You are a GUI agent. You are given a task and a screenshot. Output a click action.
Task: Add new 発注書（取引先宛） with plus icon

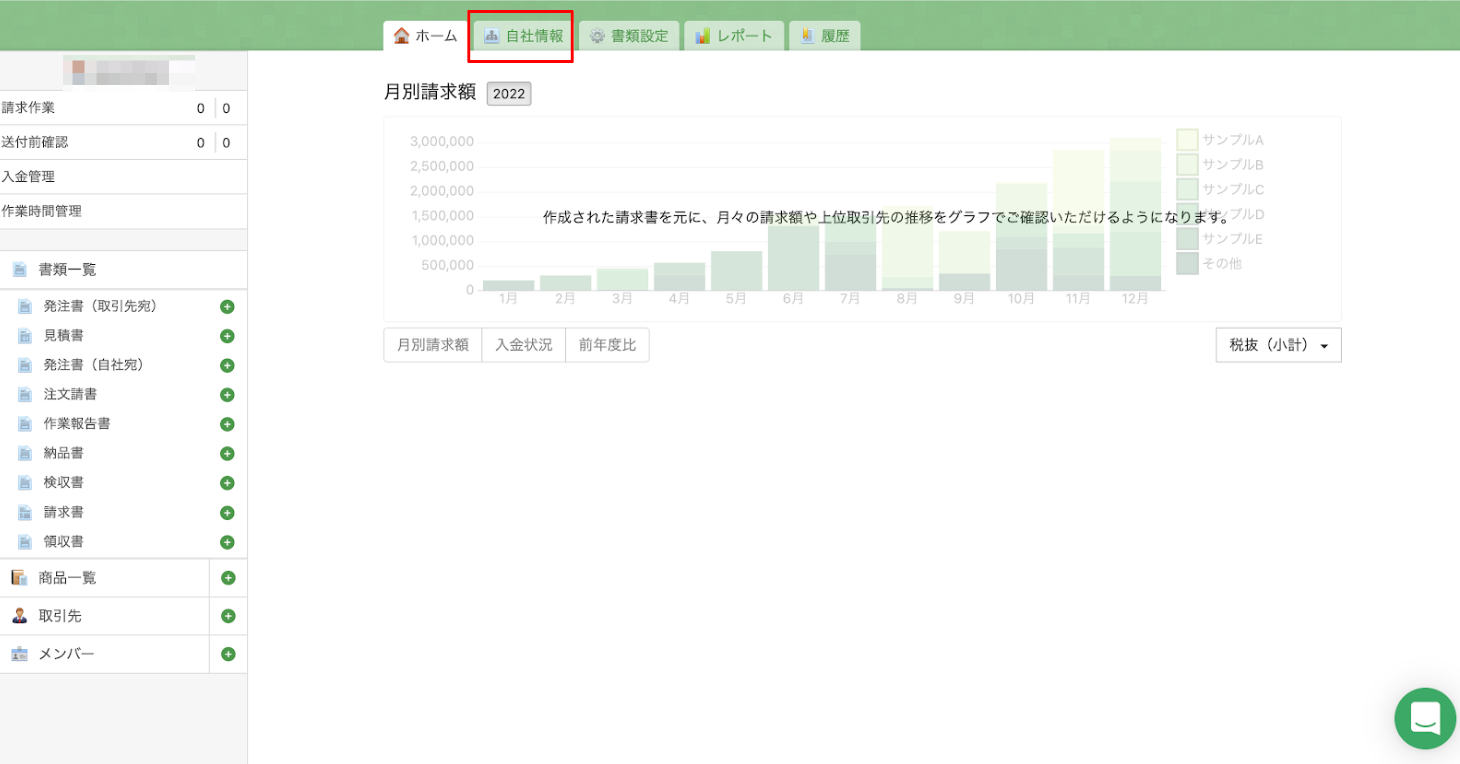tap(227, 307)
